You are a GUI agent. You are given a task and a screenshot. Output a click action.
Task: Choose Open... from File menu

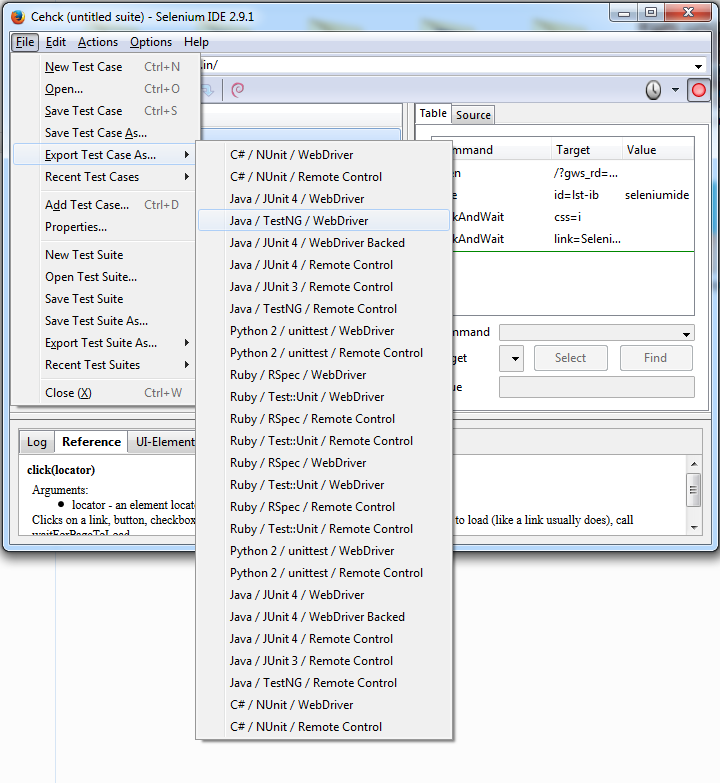[x=105, y=89]
